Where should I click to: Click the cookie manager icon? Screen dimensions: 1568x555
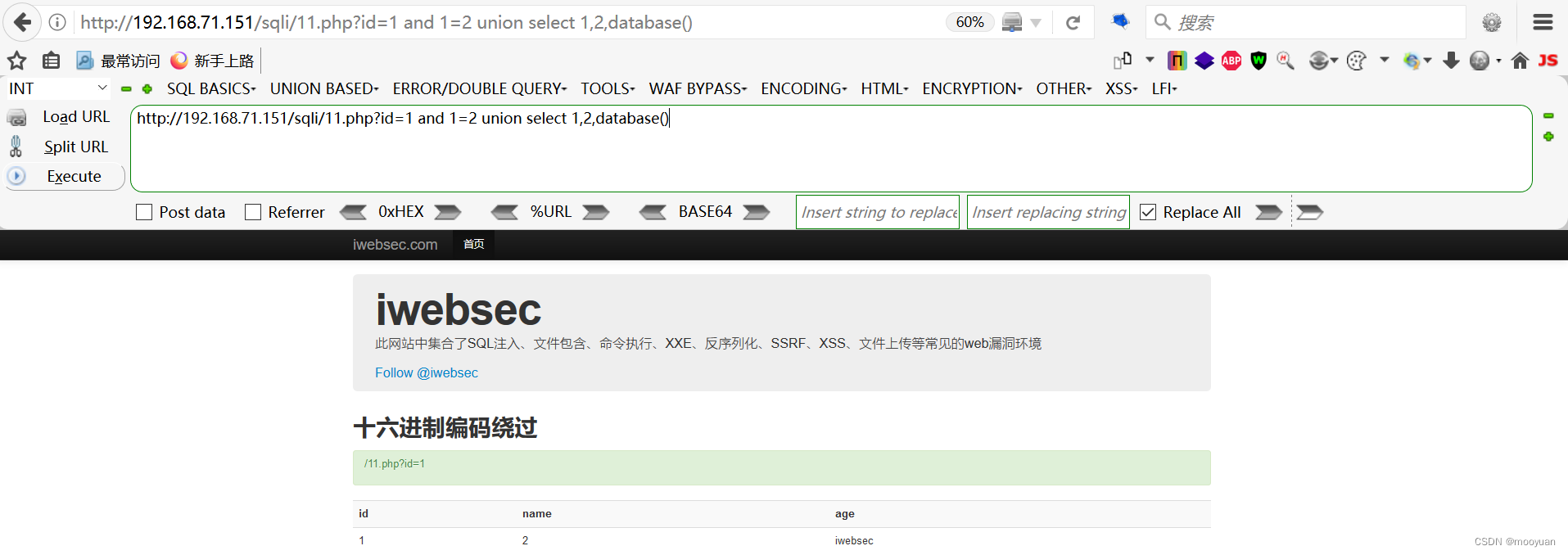[x=1356, y=61]
